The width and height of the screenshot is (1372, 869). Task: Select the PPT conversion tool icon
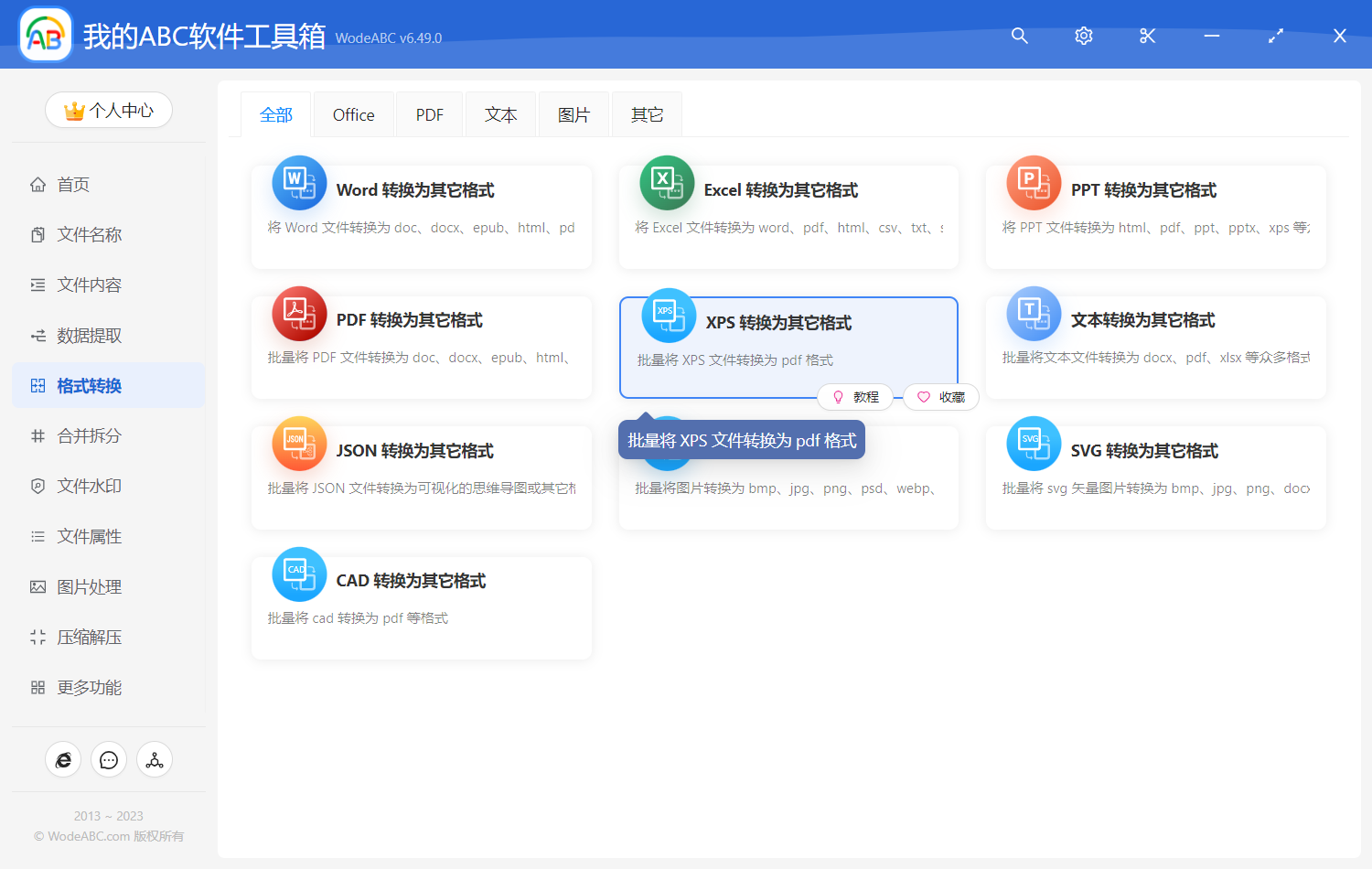[x=1033, y=183]
